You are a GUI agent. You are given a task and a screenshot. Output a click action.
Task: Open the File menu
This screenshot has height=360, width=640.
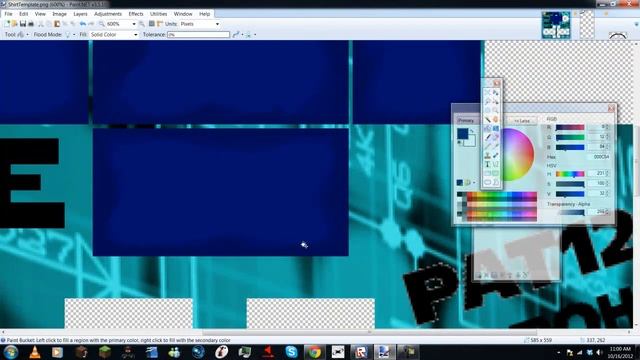pos(8,14)
